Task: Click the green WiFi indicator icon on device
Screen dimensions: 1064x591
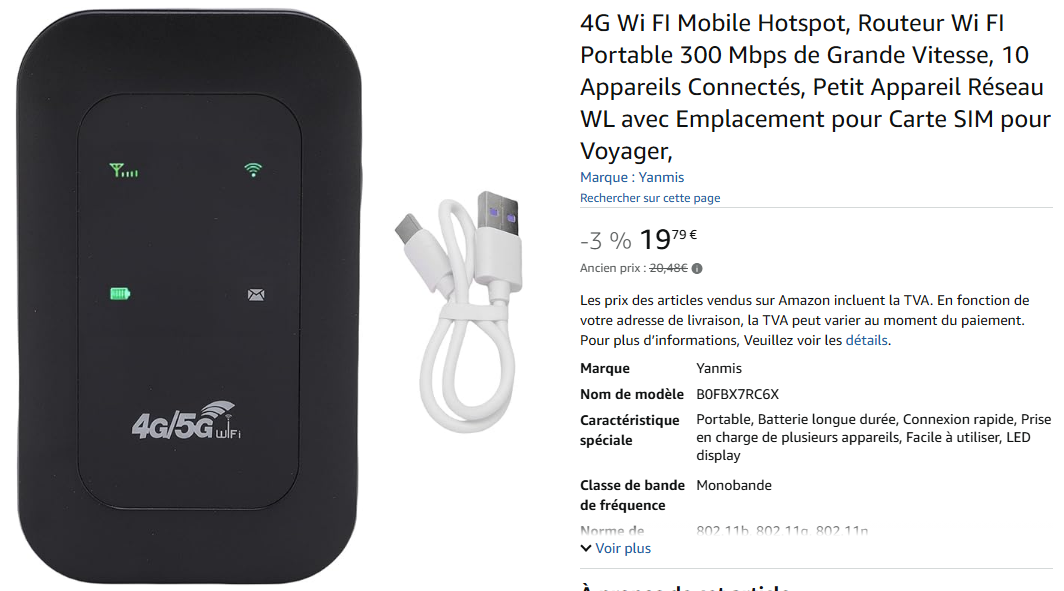Action: (253, 170)
